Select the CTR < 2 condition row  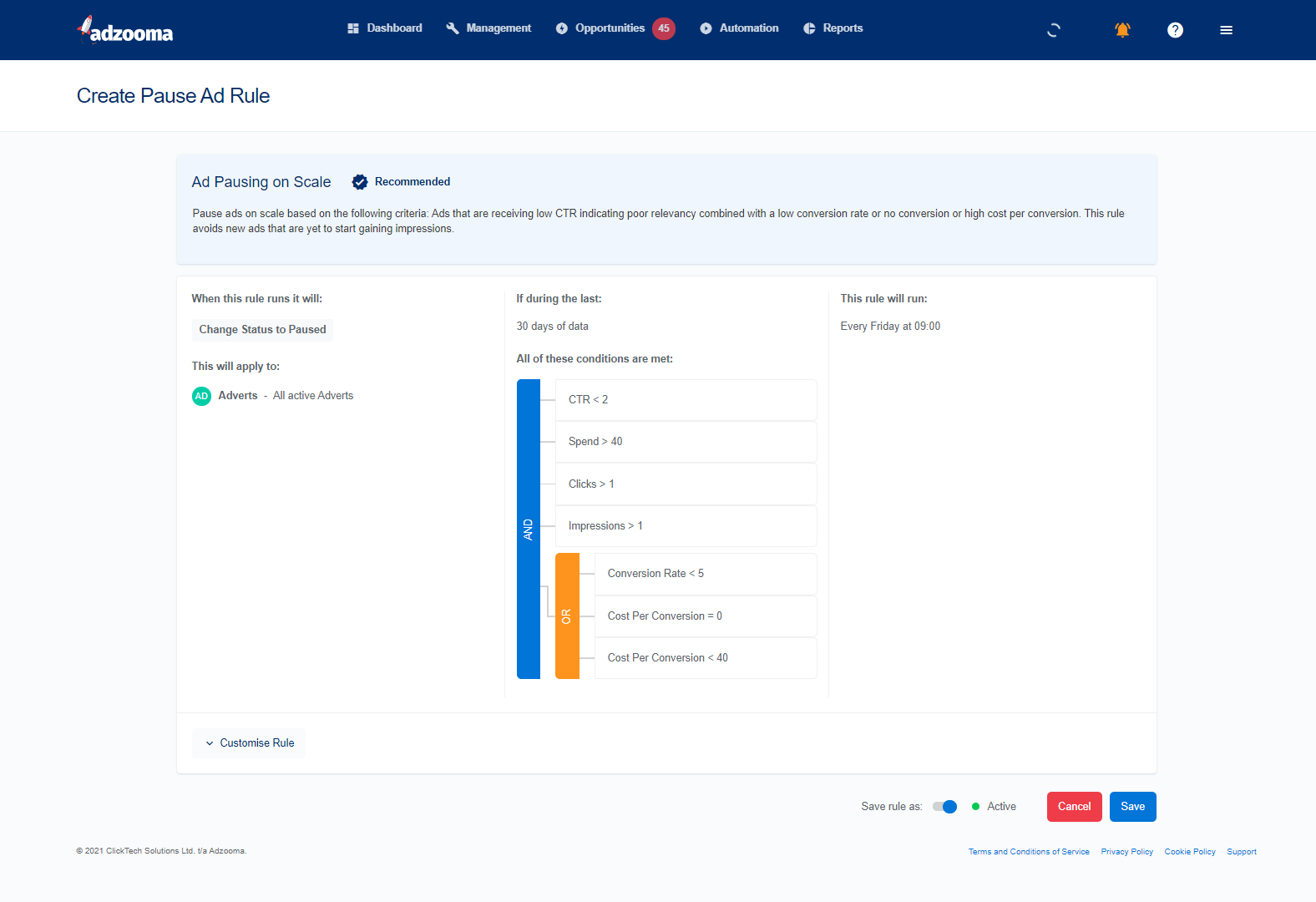pyautogui.click(x=686, y=400)
